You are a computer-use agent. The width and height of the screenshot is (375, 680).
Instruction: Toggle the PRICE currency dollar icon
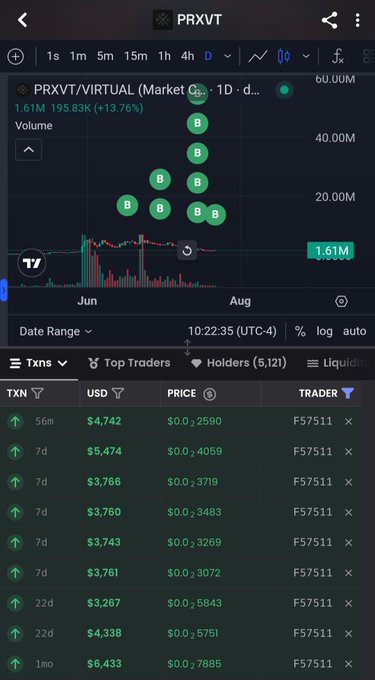coord(209,394)
